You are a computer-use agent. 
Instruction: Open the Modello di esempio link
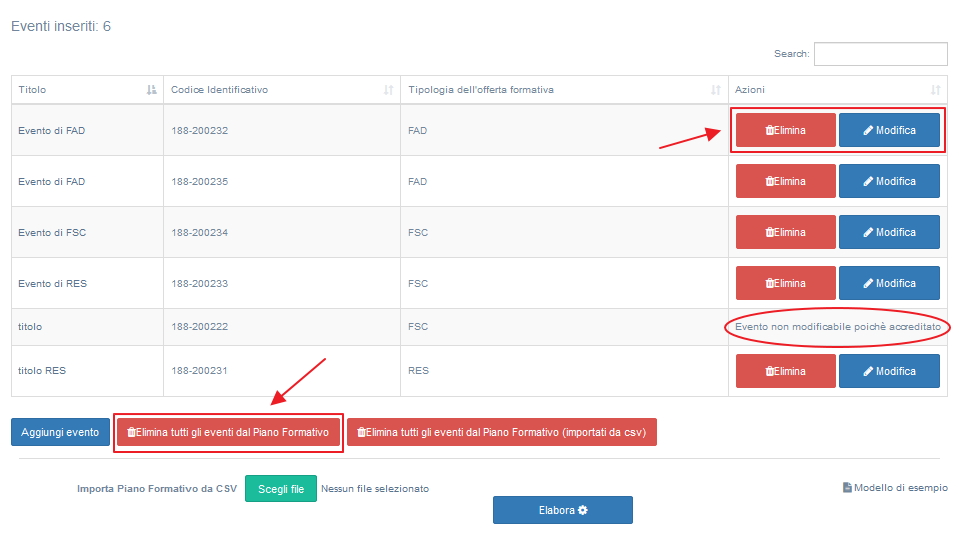tap(895, 488)
